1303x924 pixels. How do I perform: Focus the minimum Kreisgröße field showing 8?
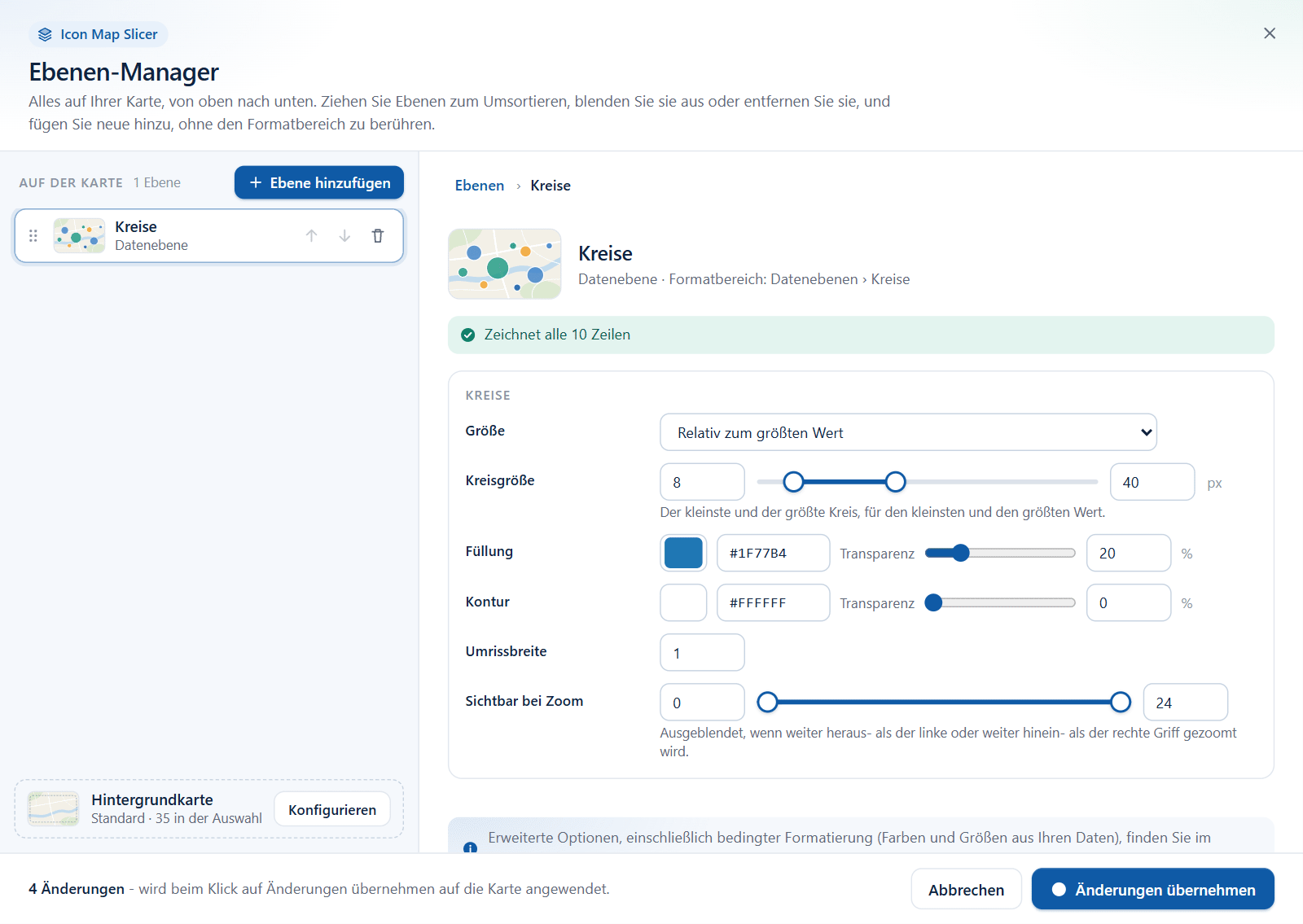click(702, 482)
